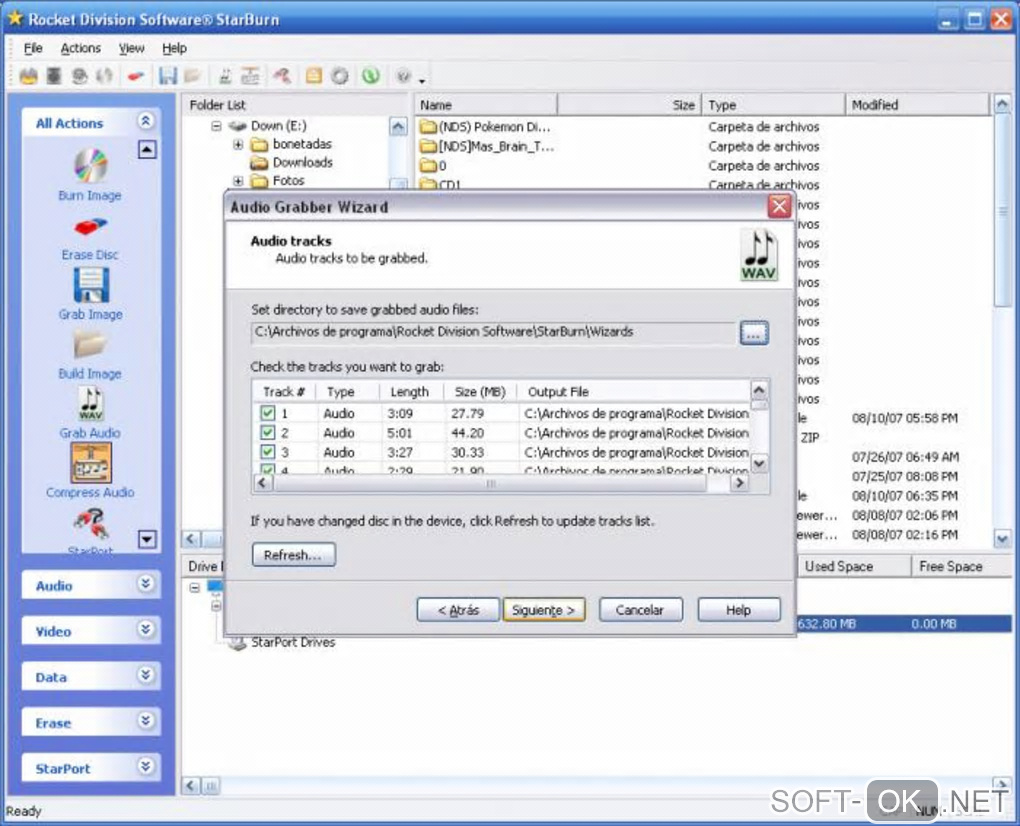
Task: Collapse the Down (E:) tree node
Action: [x=216, y=126]
